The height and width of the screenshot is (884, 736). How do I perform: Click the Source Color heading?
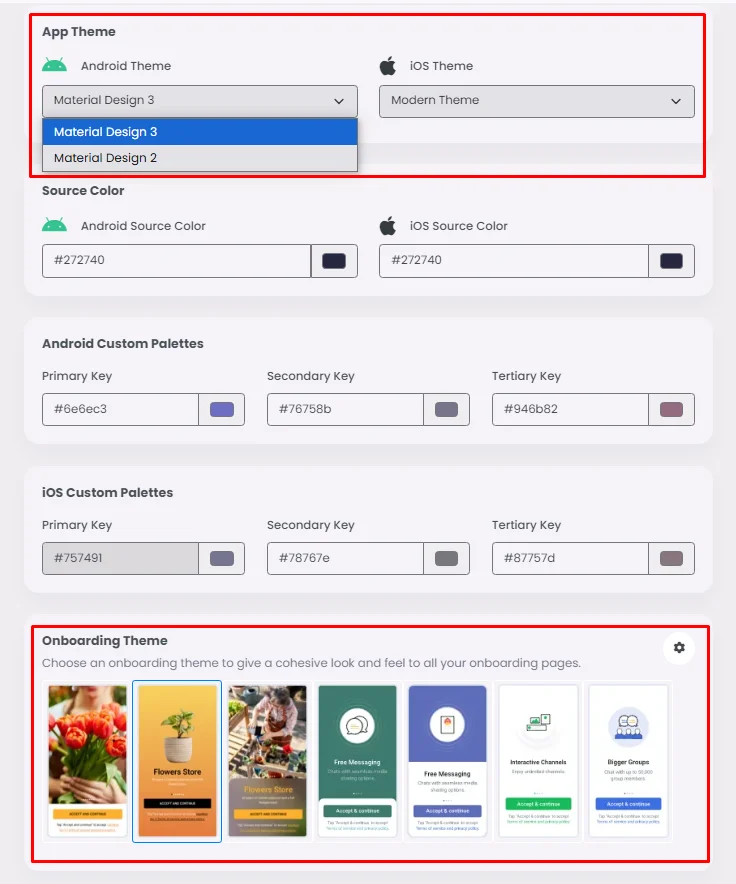click(x=83, y=191)
